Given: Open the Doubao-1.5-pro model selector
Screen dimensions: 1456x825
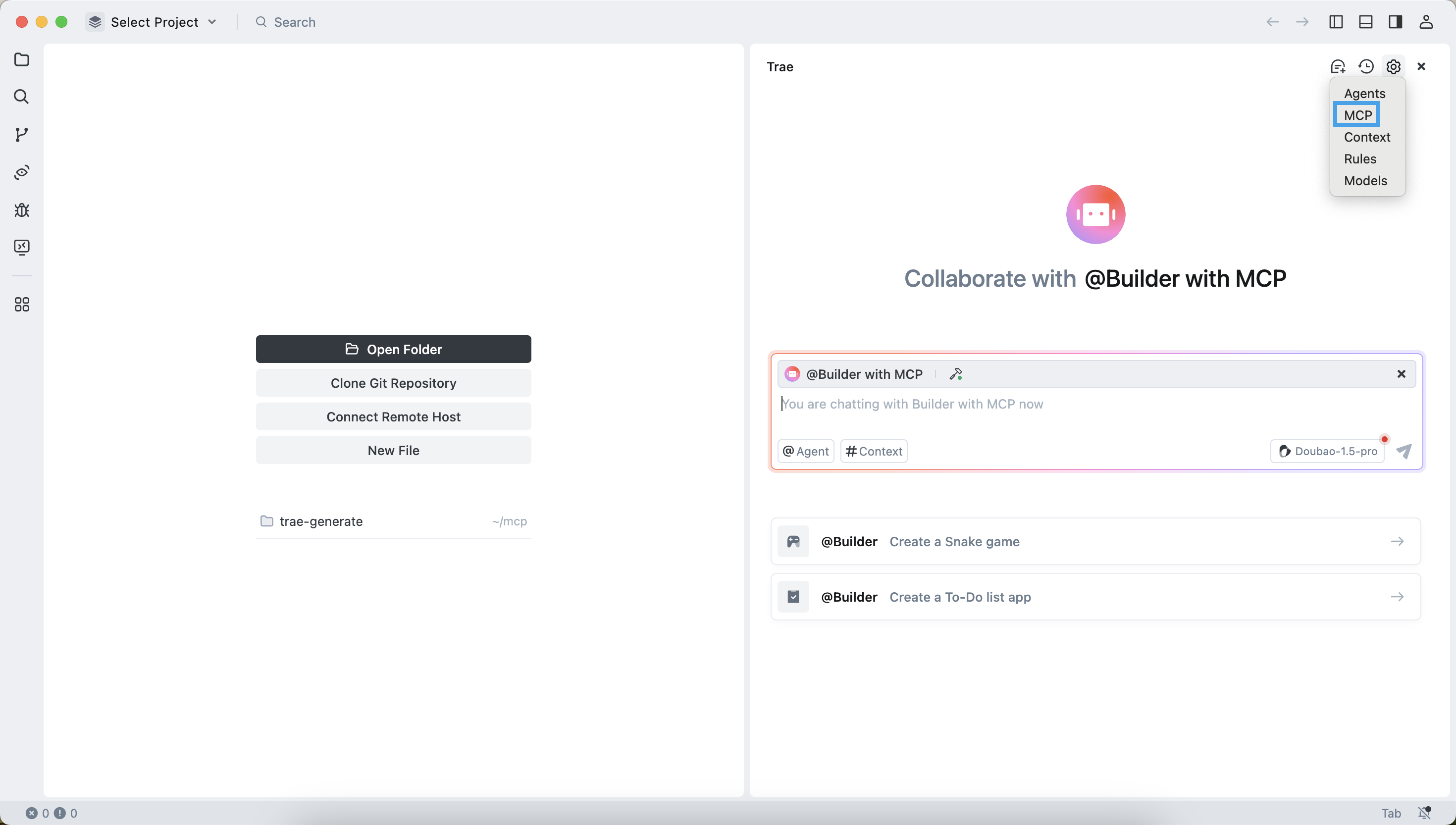Looking at the screenshot, I should 1327,451.
